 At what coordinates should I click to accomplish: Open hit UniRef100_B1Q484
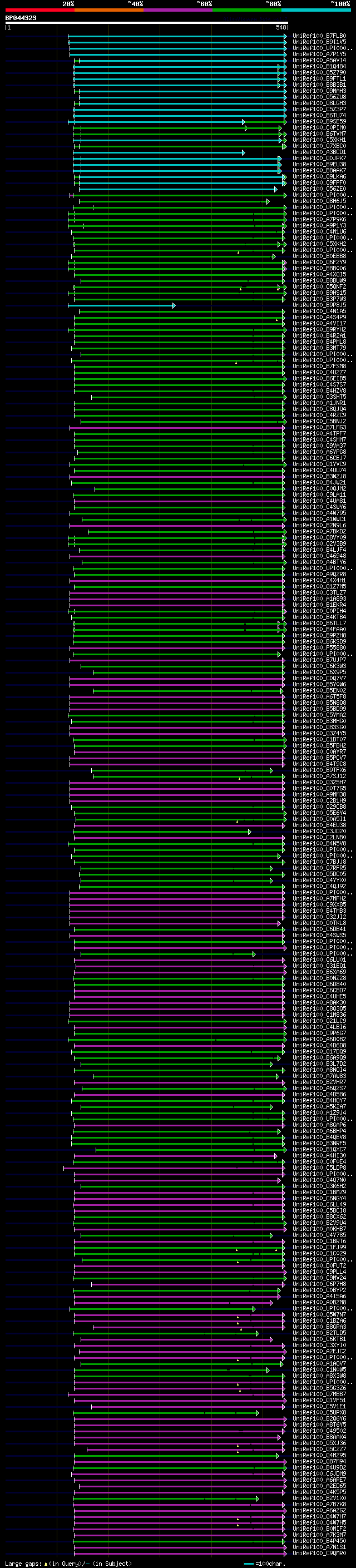[319, 66]
